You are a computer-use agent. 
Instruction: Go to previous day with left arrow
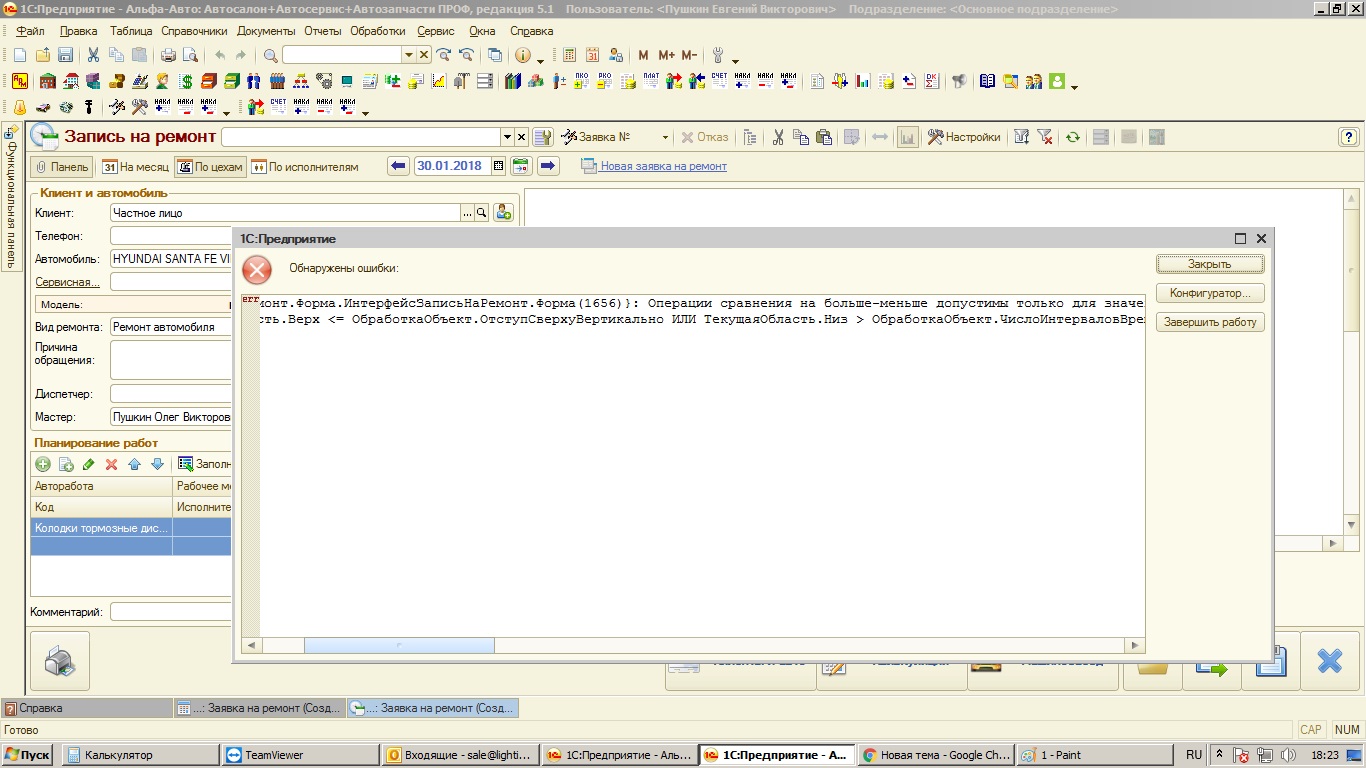(398, 167)
